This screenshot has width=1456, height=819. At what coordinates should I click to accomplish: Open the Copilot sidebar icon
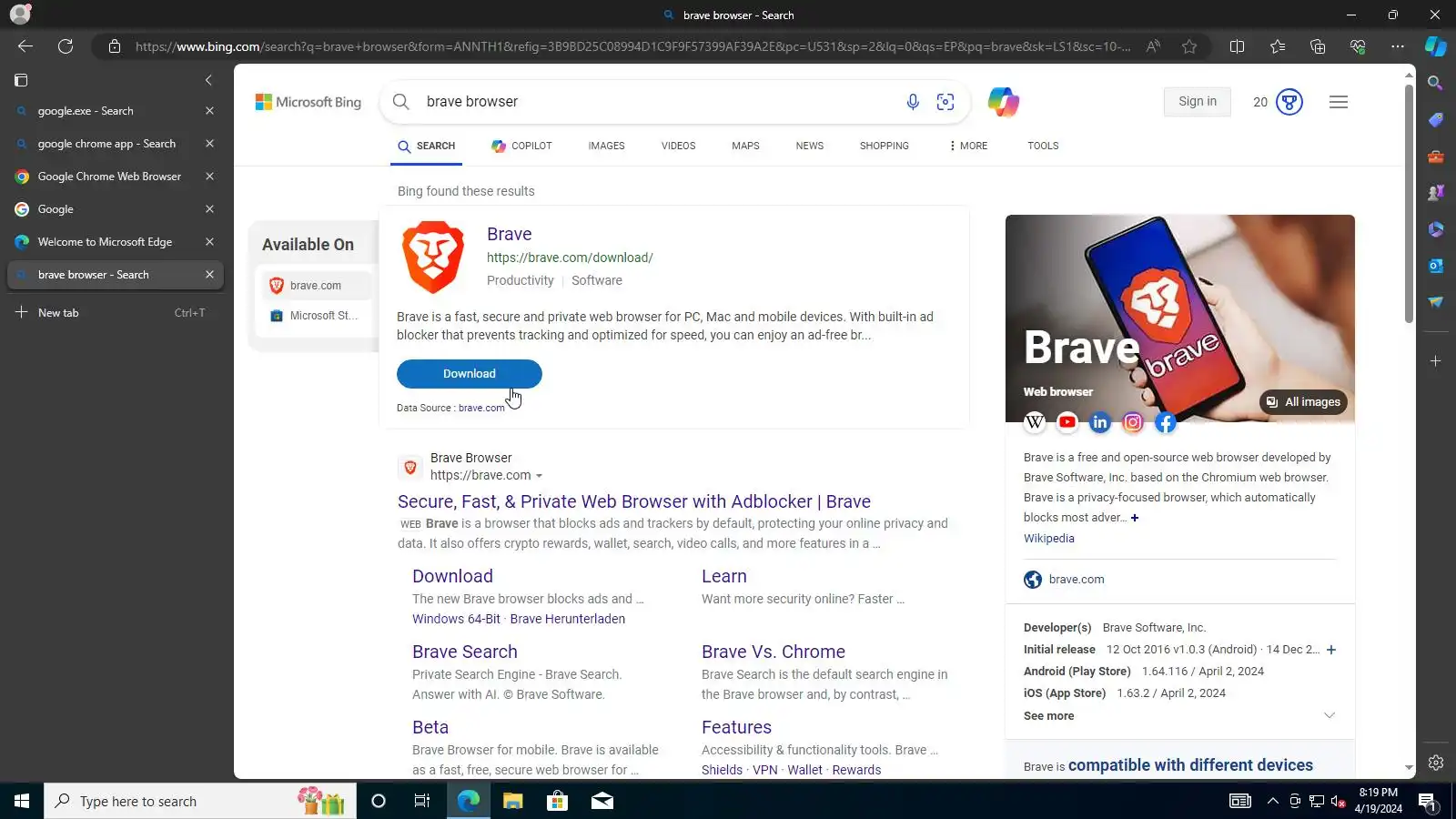coord(1436,46)
